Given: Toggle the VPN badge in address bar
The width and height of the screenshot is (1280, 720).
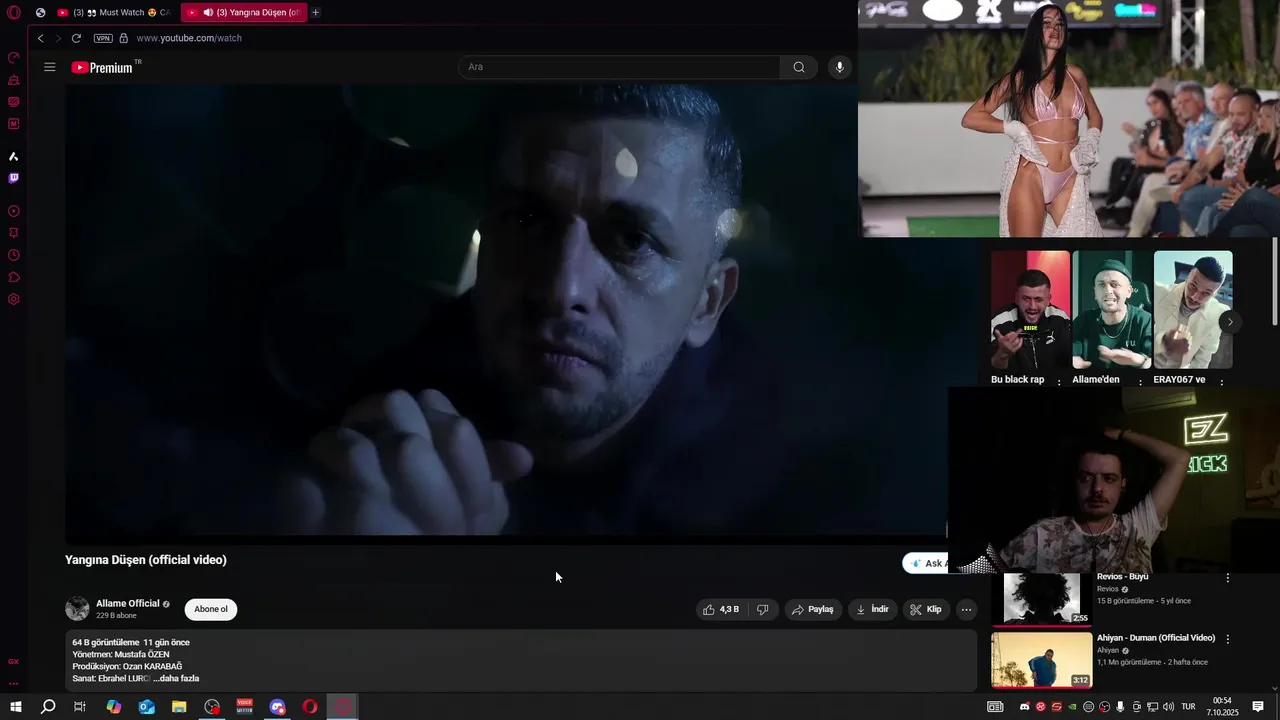Looking at the screenshot, I should tap(103, 38).
